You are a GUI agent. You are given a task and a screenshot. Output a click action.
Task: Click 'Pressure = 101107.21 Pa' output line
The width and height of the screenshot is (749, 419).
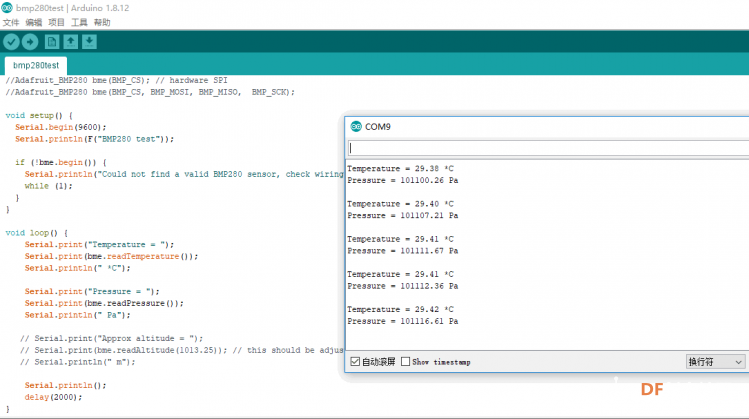[403, 215]
